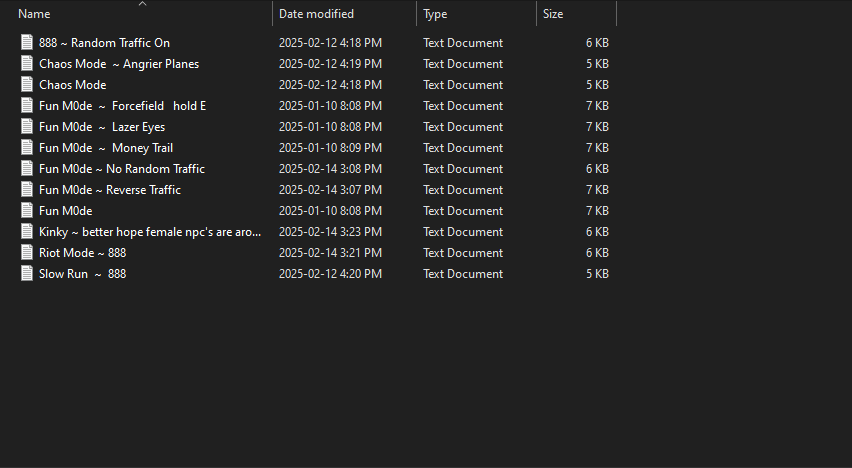Click the Type column header

[435, 14]
